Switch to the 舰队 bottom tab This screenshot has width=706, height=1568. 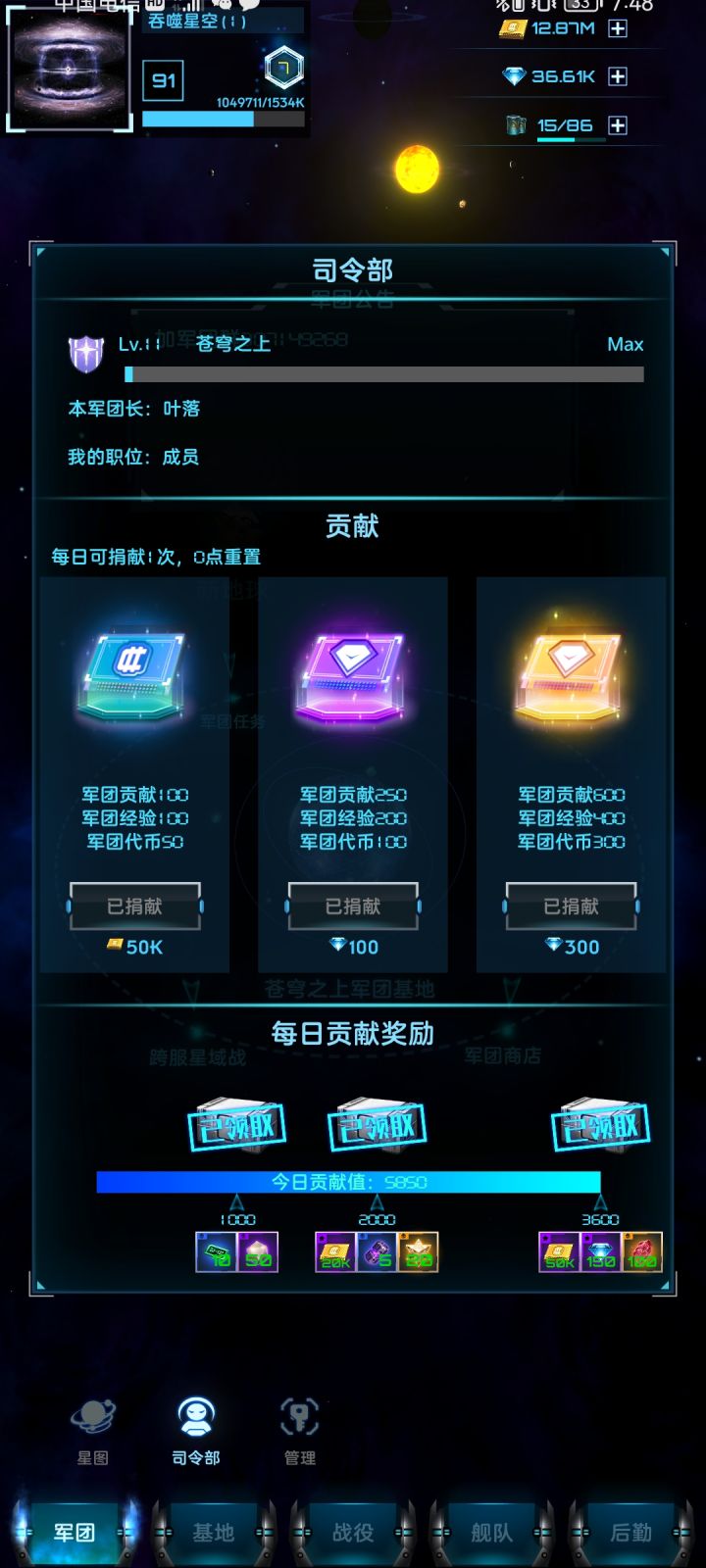491,1532
